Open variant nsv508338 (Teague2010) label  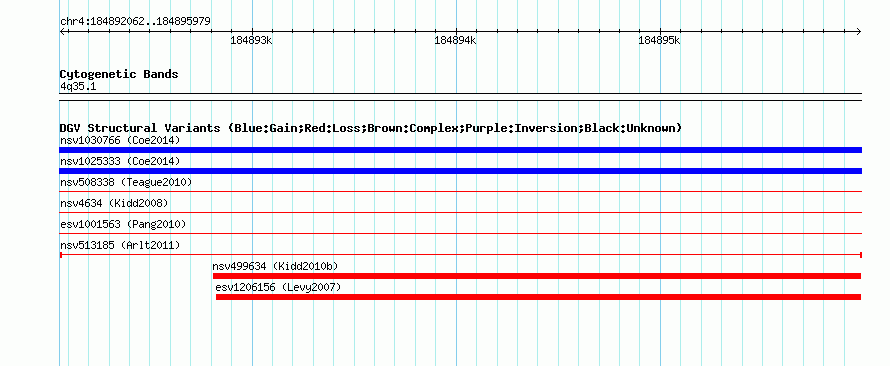pyautogui.click(x=126, y=182)
